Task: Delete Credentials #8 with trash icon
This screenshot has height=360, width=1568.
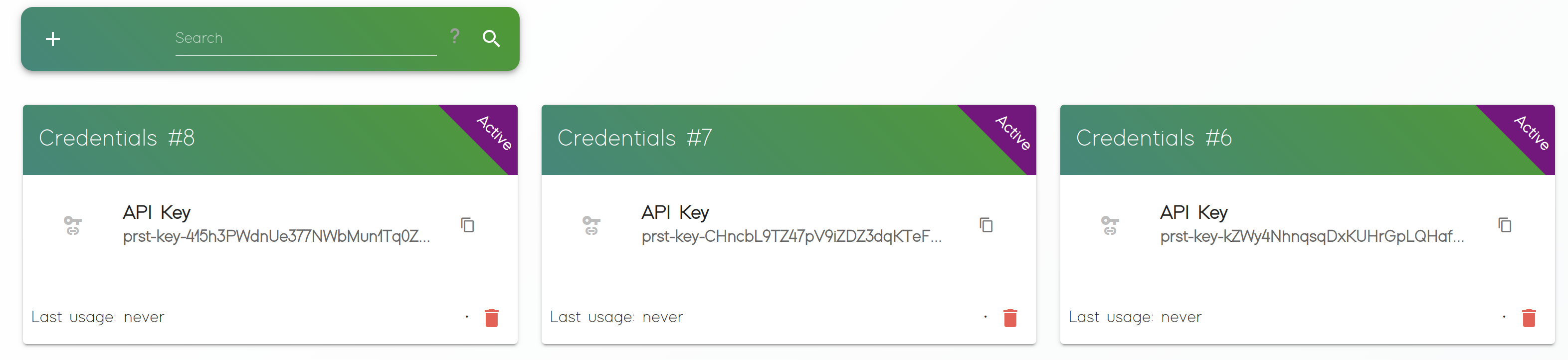Action: click(492, 318)
